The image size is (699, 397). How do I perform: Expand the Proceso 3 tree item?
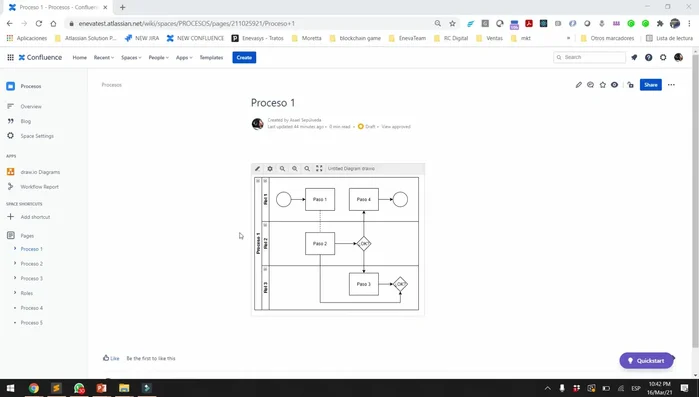tap(15, 278)
